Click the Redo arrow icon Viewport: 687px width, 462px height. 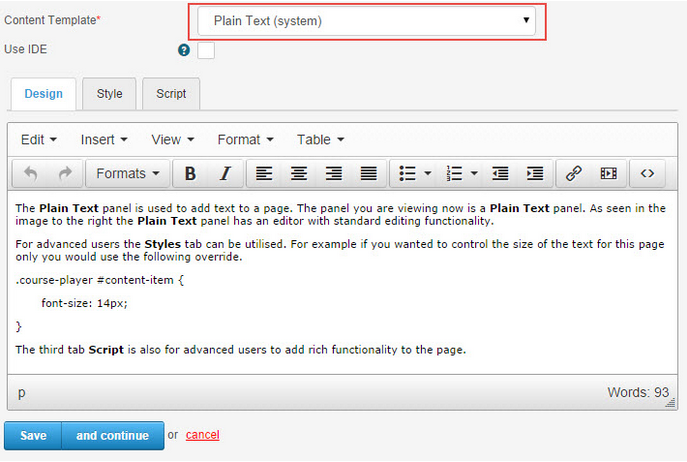point(65,173)
